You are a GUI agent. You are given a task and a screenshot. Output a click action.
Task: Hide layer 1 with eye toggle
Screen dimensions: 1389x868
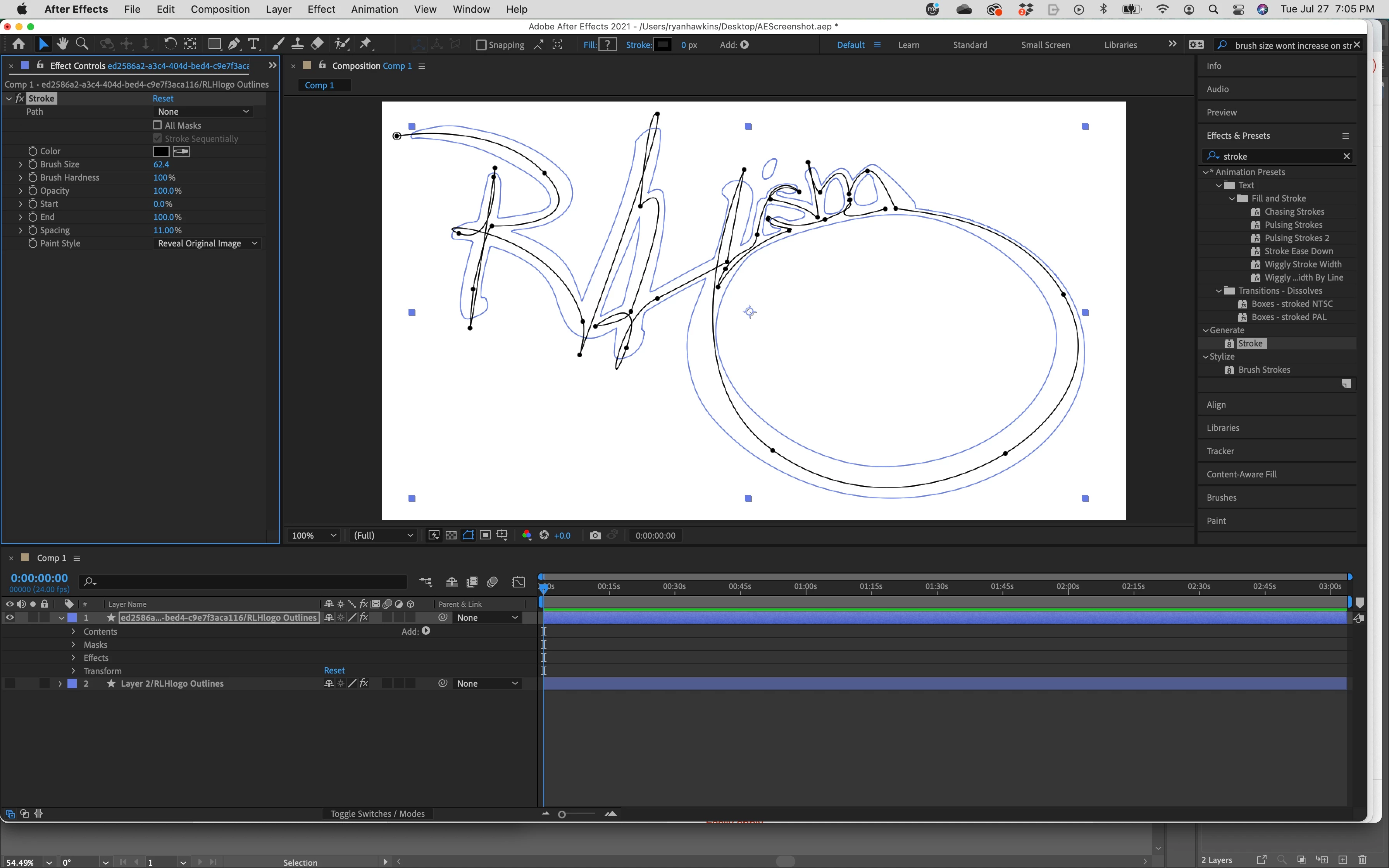point(10,618)
